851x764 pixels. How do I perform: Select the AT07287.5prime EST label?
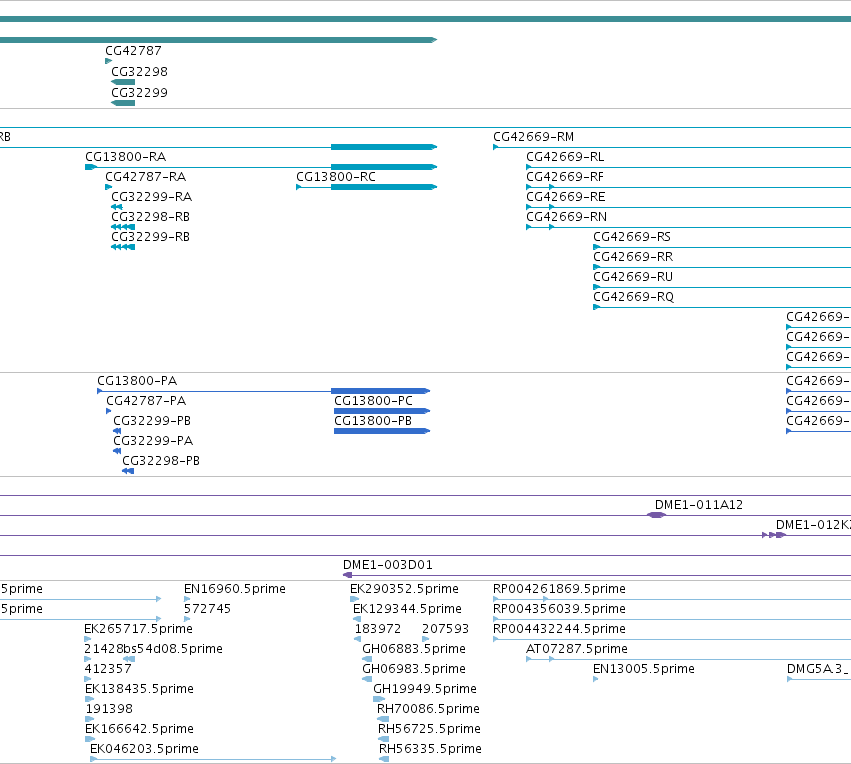click(577, 650)
